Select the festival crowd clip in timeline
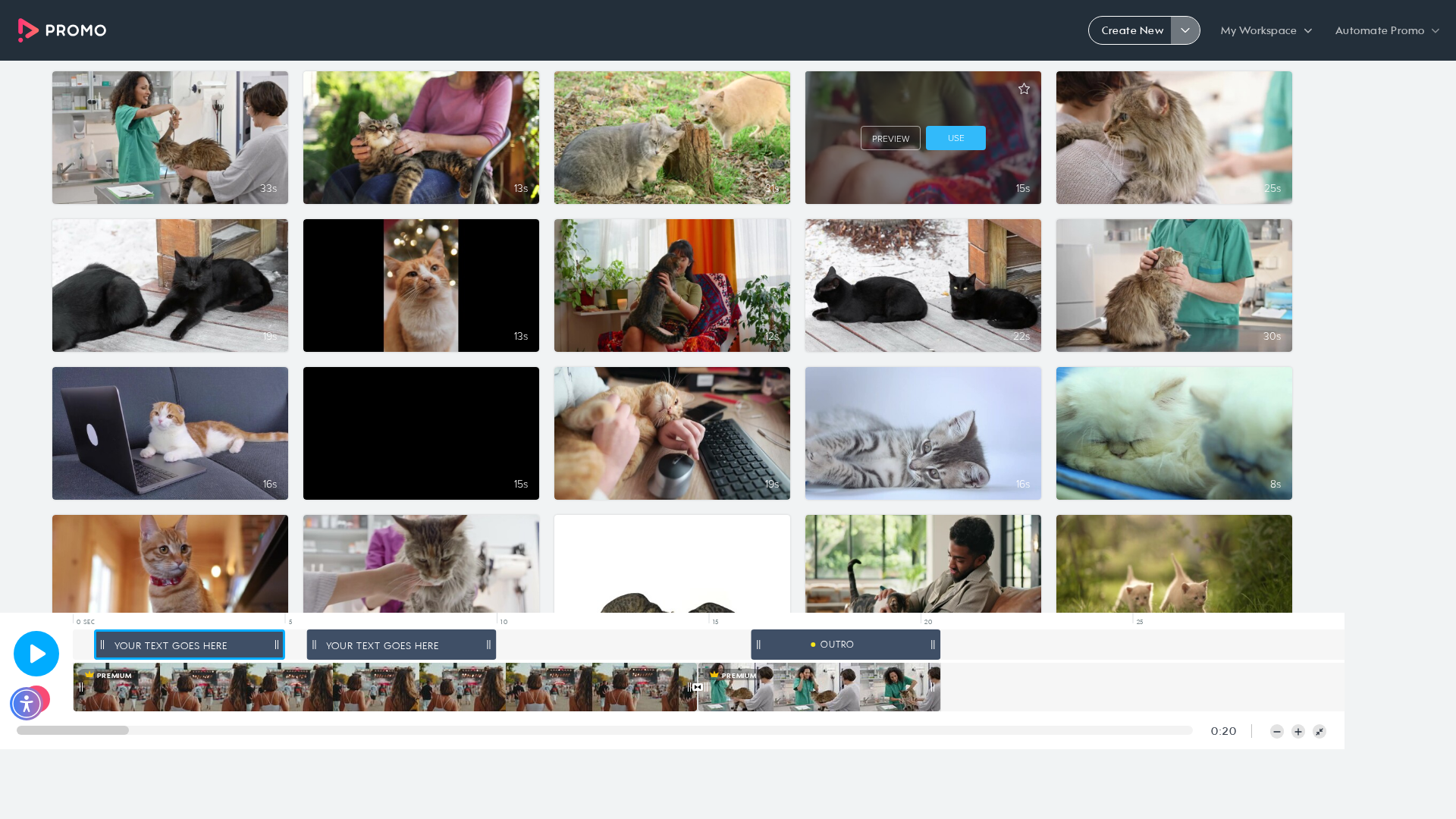This screenshot has height=819, width=1456. [385, 687]
